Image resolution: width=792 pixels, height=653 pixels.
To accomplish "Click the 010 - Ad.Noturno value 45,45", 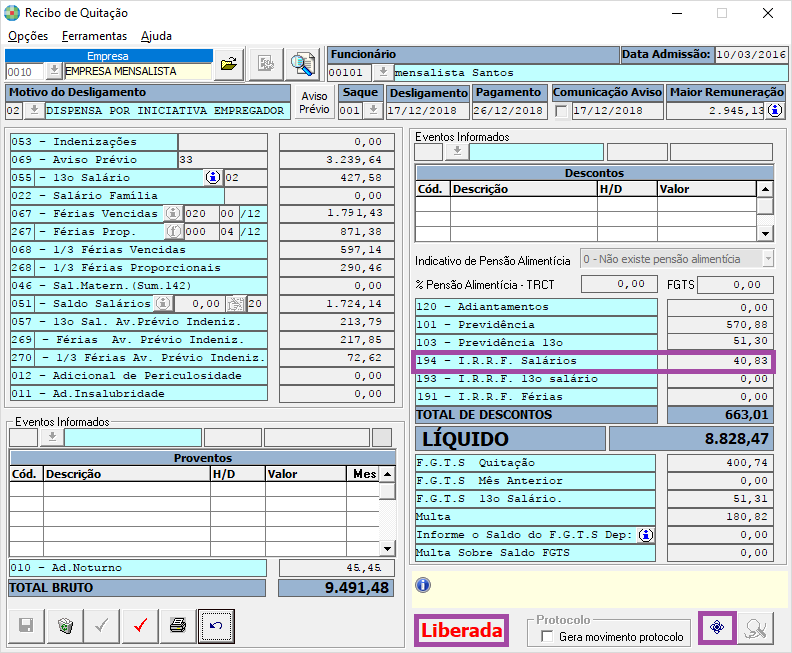I will coord(336,568).
